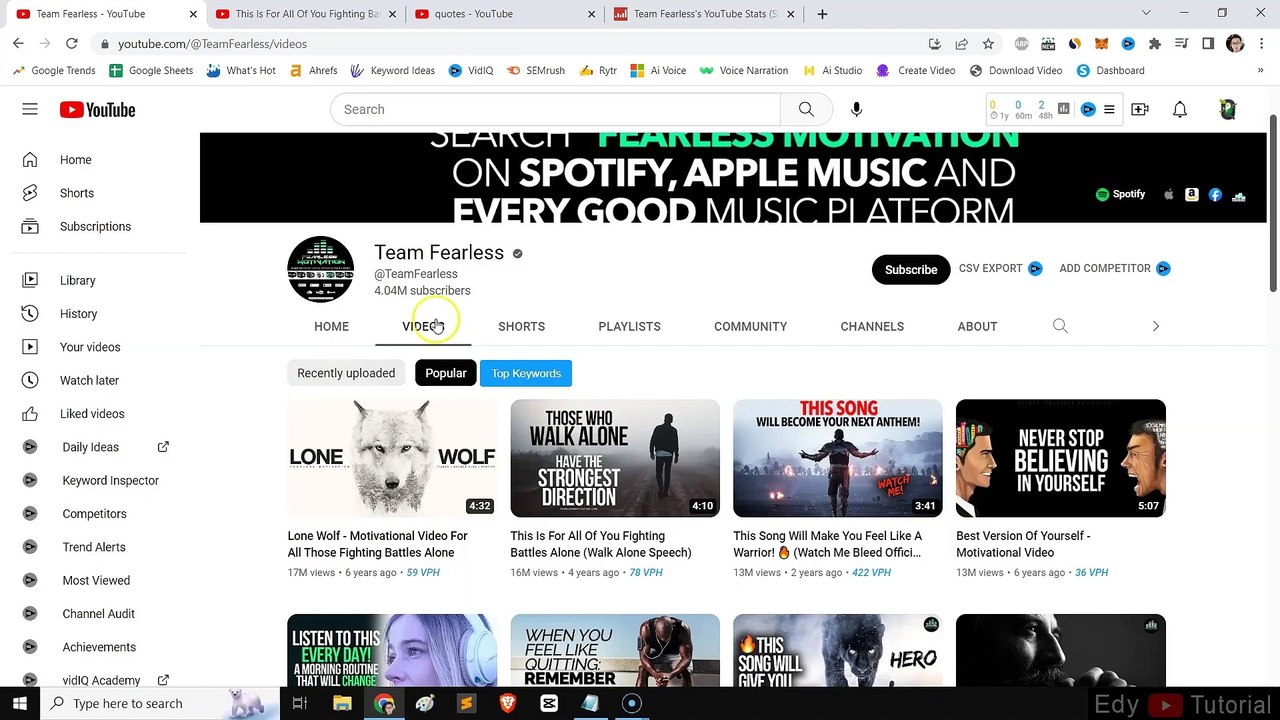Share this page from the address bar

(x=961, y=44)
